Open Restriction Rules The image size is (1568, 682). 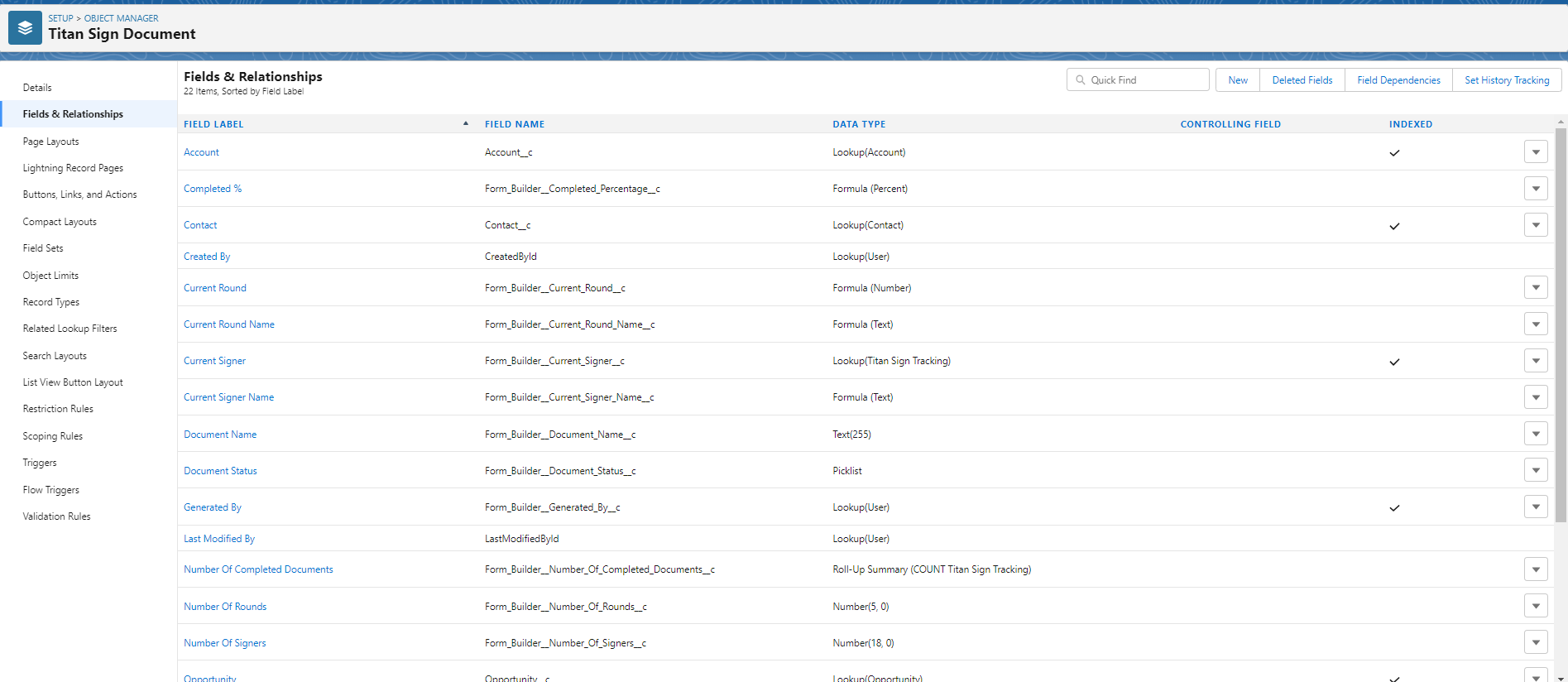[58, 409]
